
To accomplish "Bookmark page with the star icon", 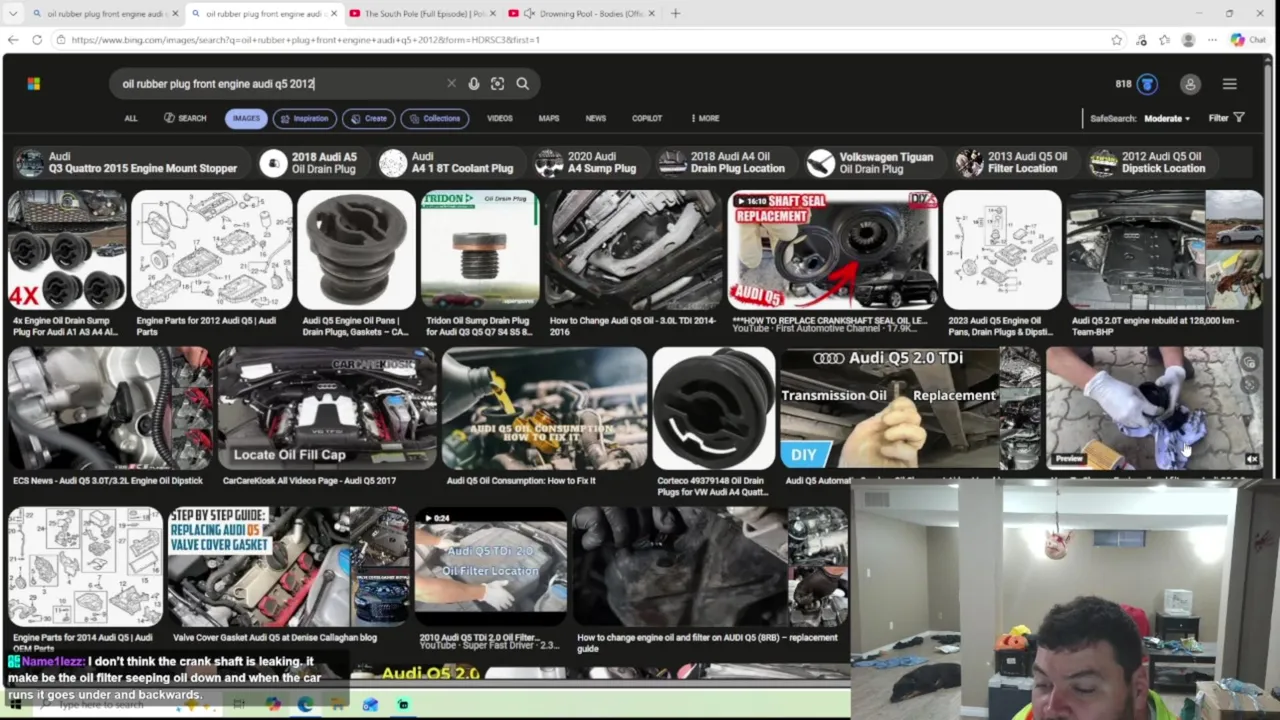I will point(1116,40).
